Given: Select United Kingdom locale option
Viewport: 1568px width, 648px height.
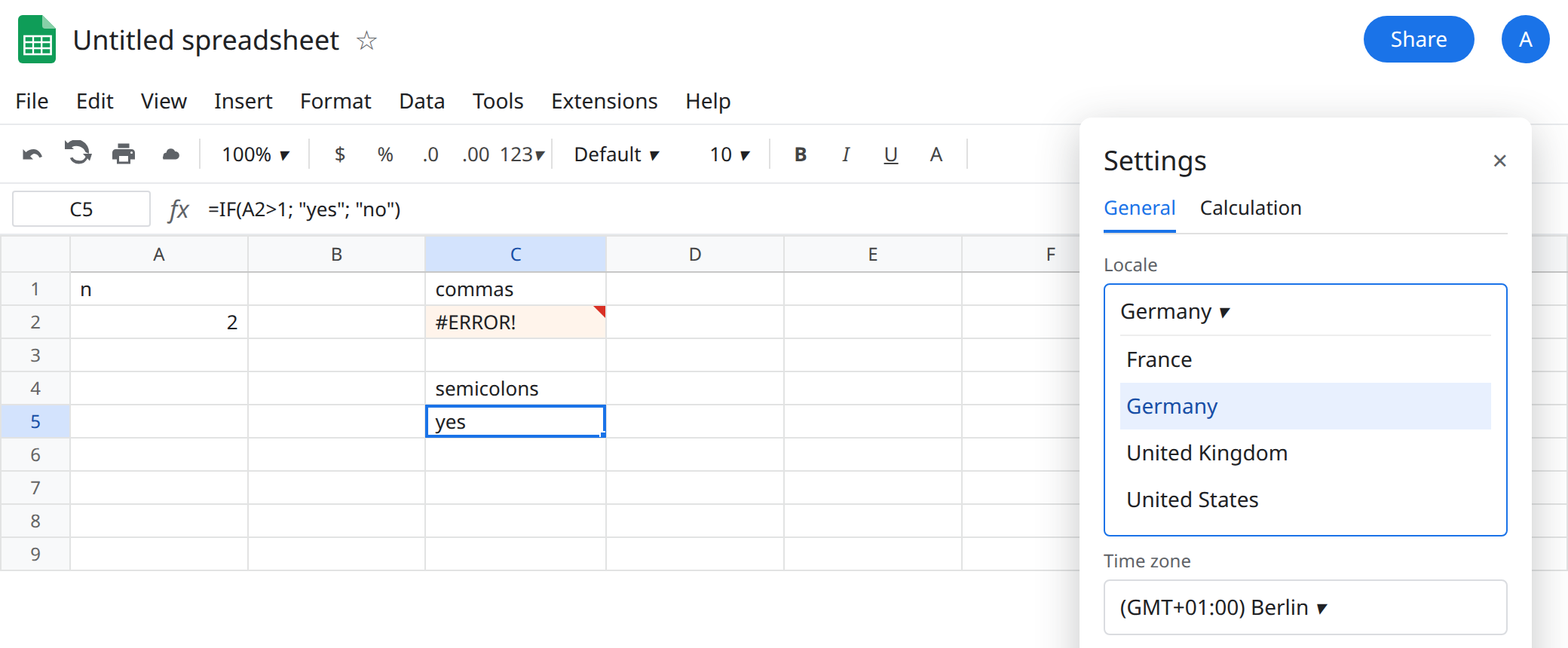Looking at the screenshot, I should [1305, 453].
